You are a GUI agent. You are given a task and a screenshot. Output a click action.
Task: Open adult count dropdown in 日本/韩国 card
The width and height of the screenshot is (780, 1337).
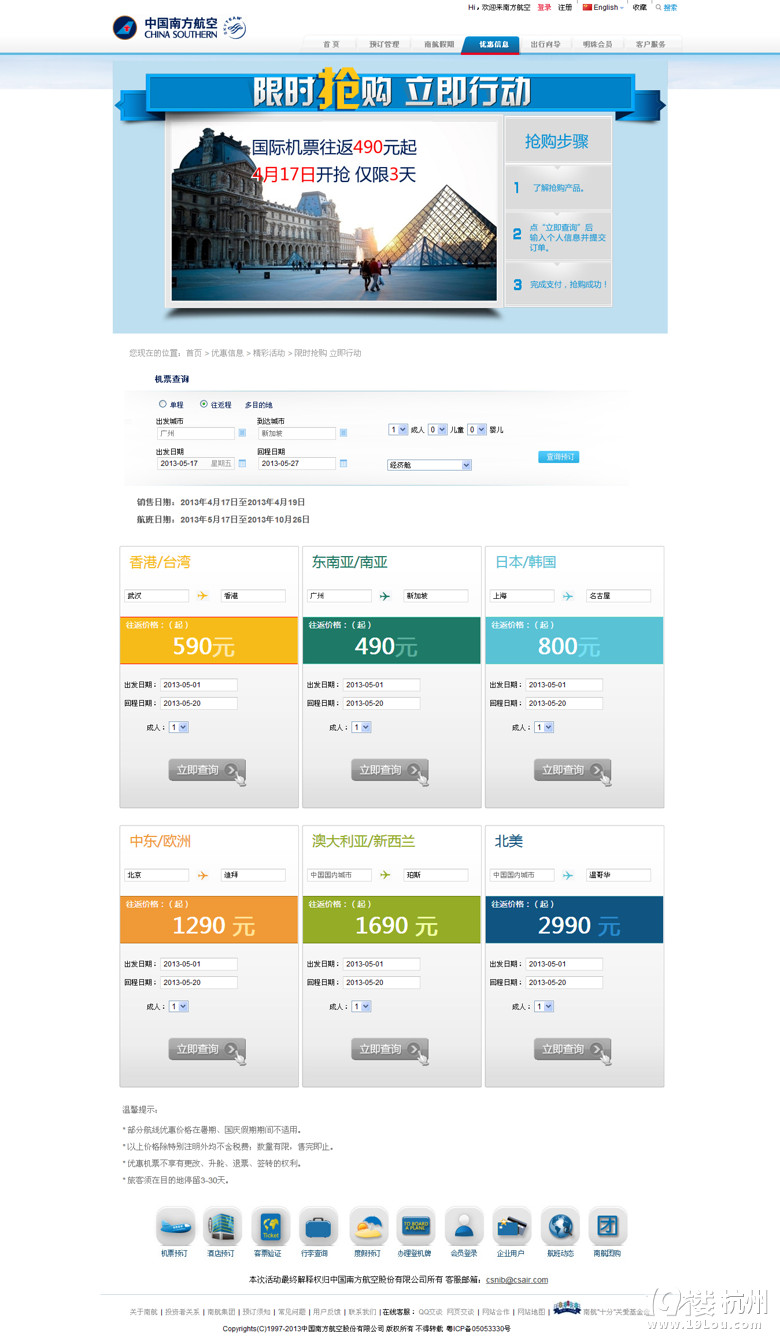pyautogui.click(x=544, y=727)
